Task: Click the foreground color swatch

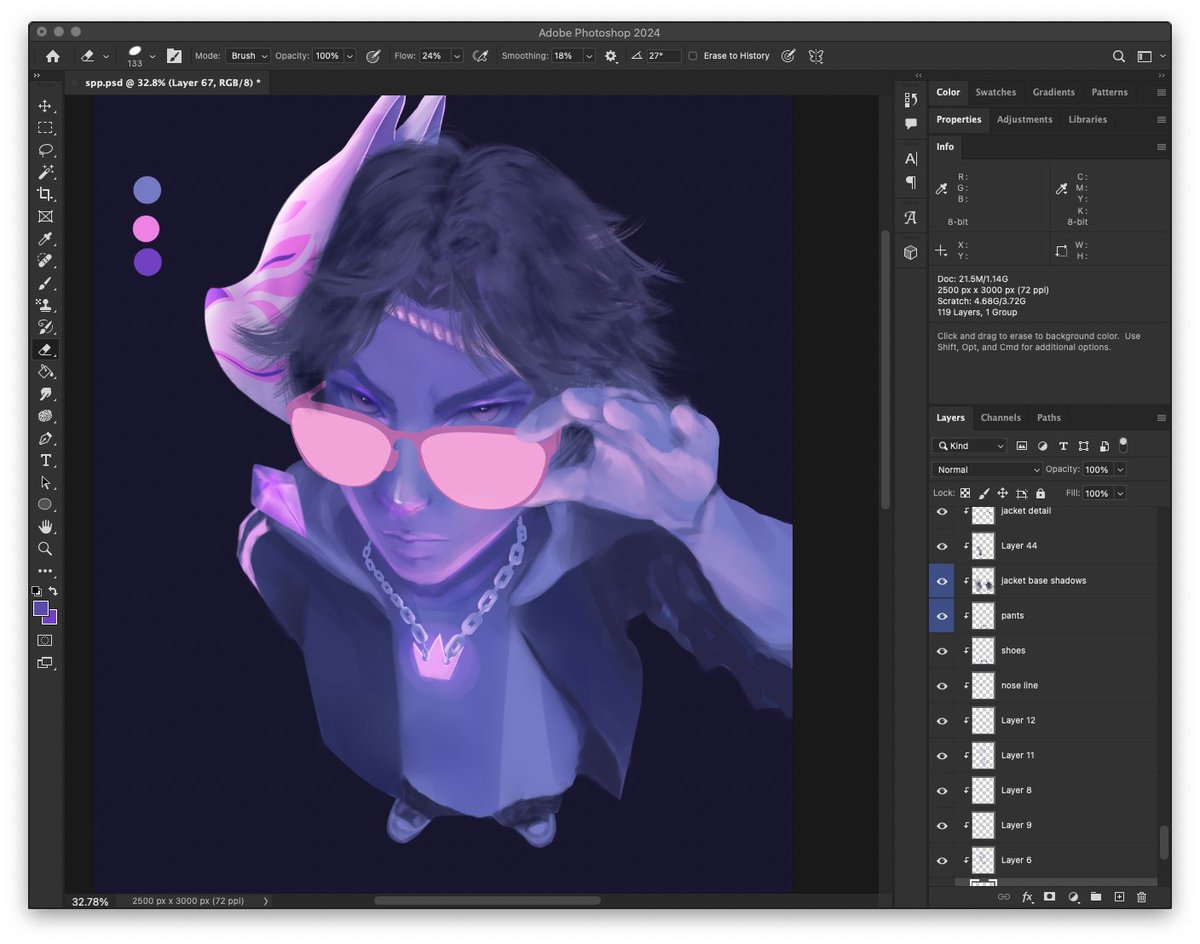Action: pyautogui.click(x=41, y=608)
